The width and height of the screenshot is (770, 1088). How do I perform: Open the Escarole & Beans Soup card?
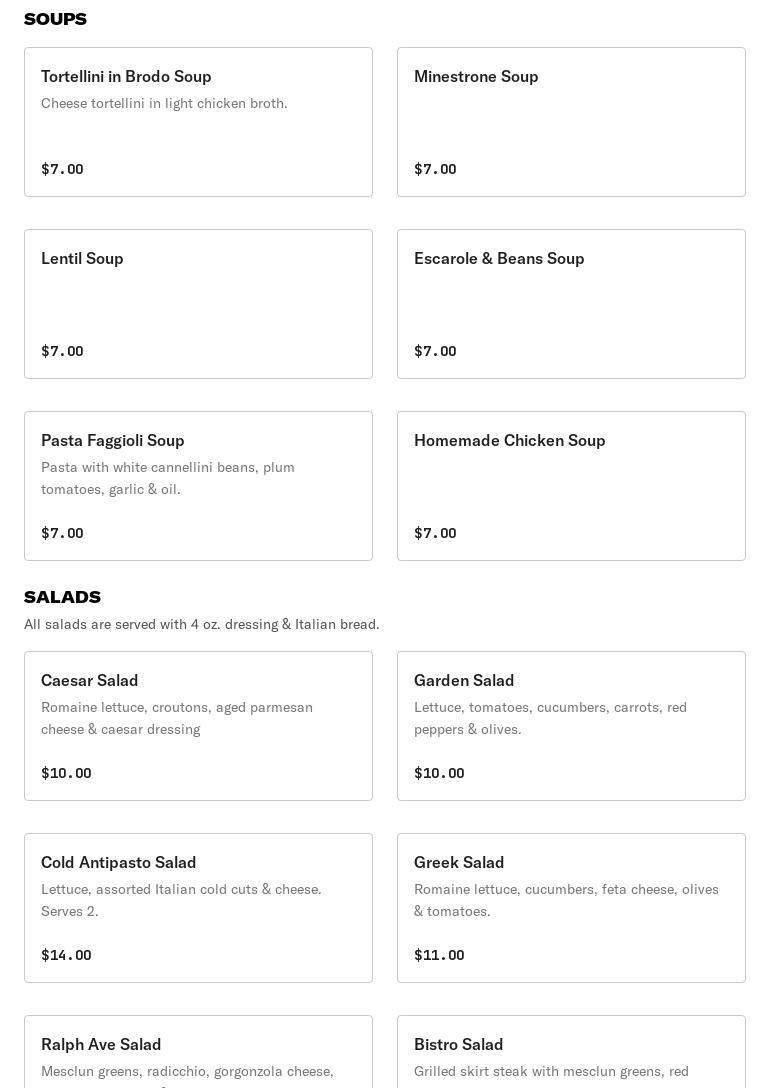click(x=572, y=304)
